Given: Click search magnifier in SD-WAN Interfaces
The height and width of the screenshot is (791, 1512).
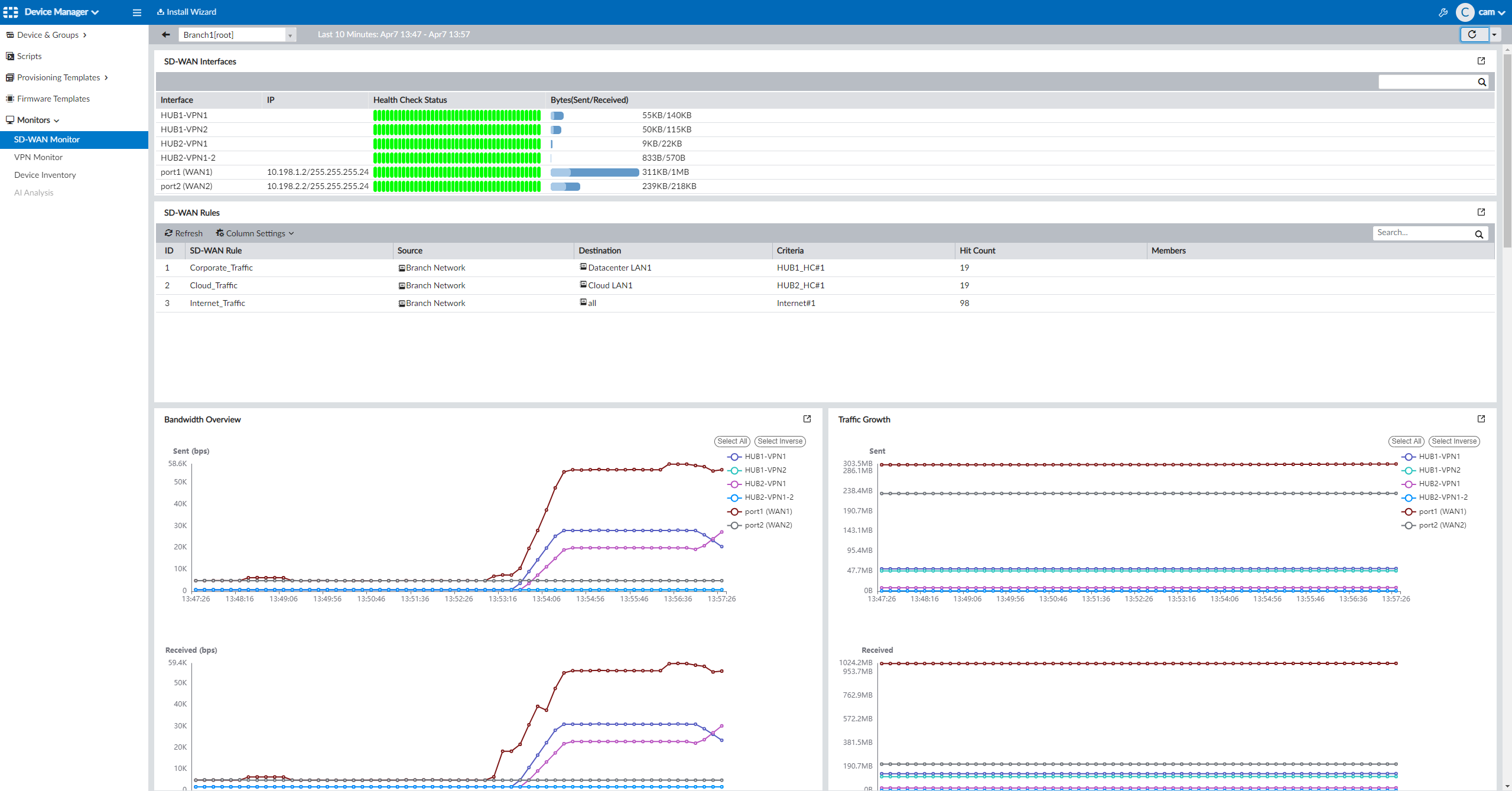Looking at the screenshot, I should [1481, 82].
